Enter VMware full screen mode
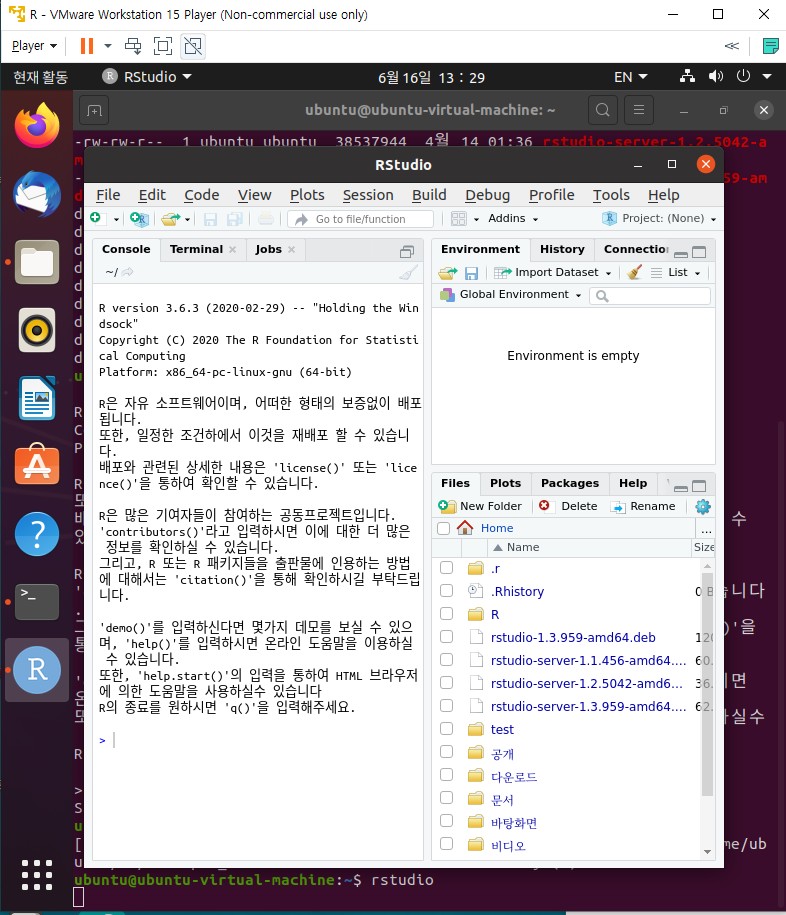Image resolution: width=786 pixels, height=915 pixels. click(163, 46)
